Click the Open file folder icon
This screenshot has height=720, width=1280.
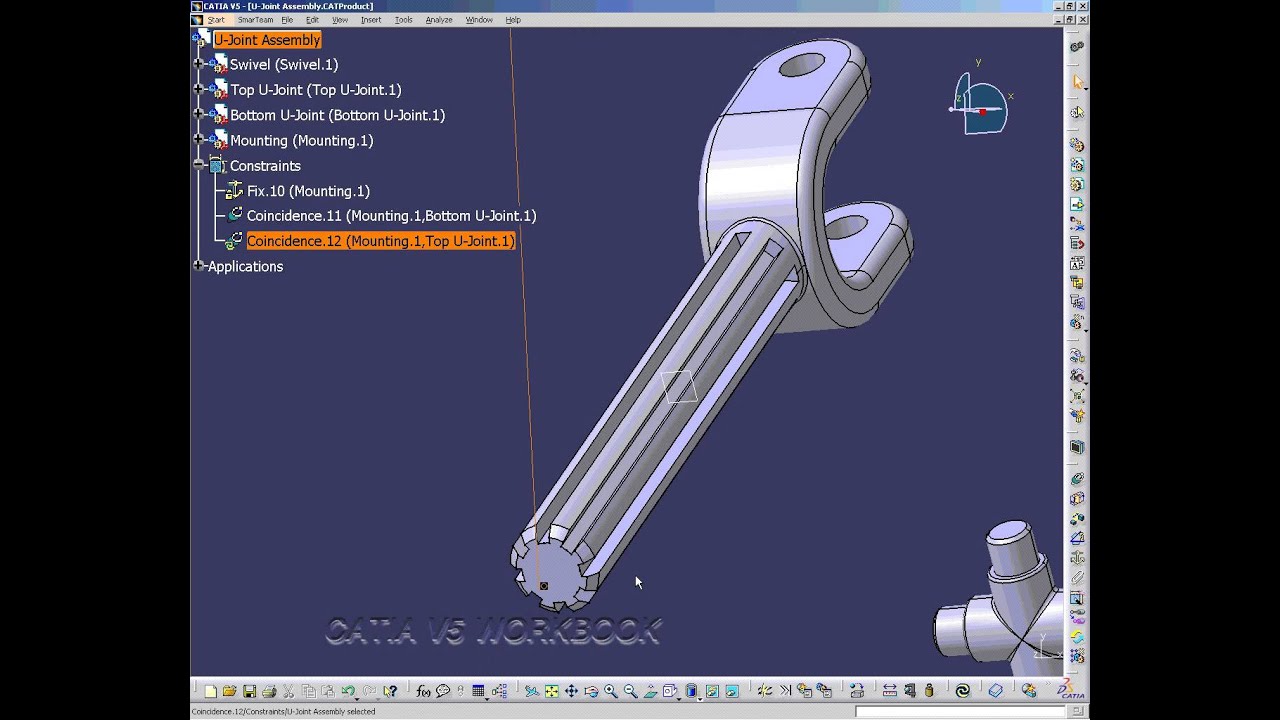[229, 691]
